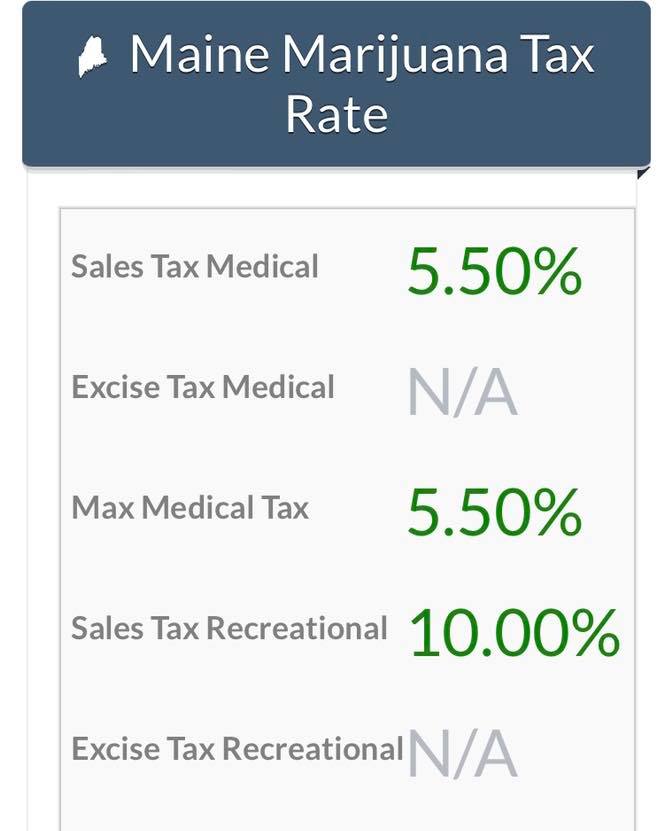Click the N/A value for Excise Tax Recreational
The height and width of the screenshot is (831, 664).
pos(462,753)
